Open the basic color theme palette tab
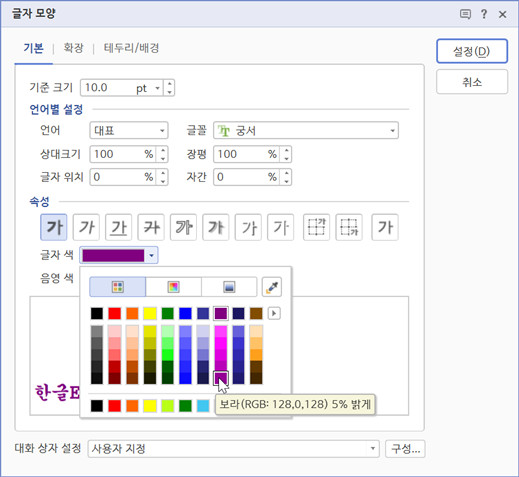 tap(118, 287)
